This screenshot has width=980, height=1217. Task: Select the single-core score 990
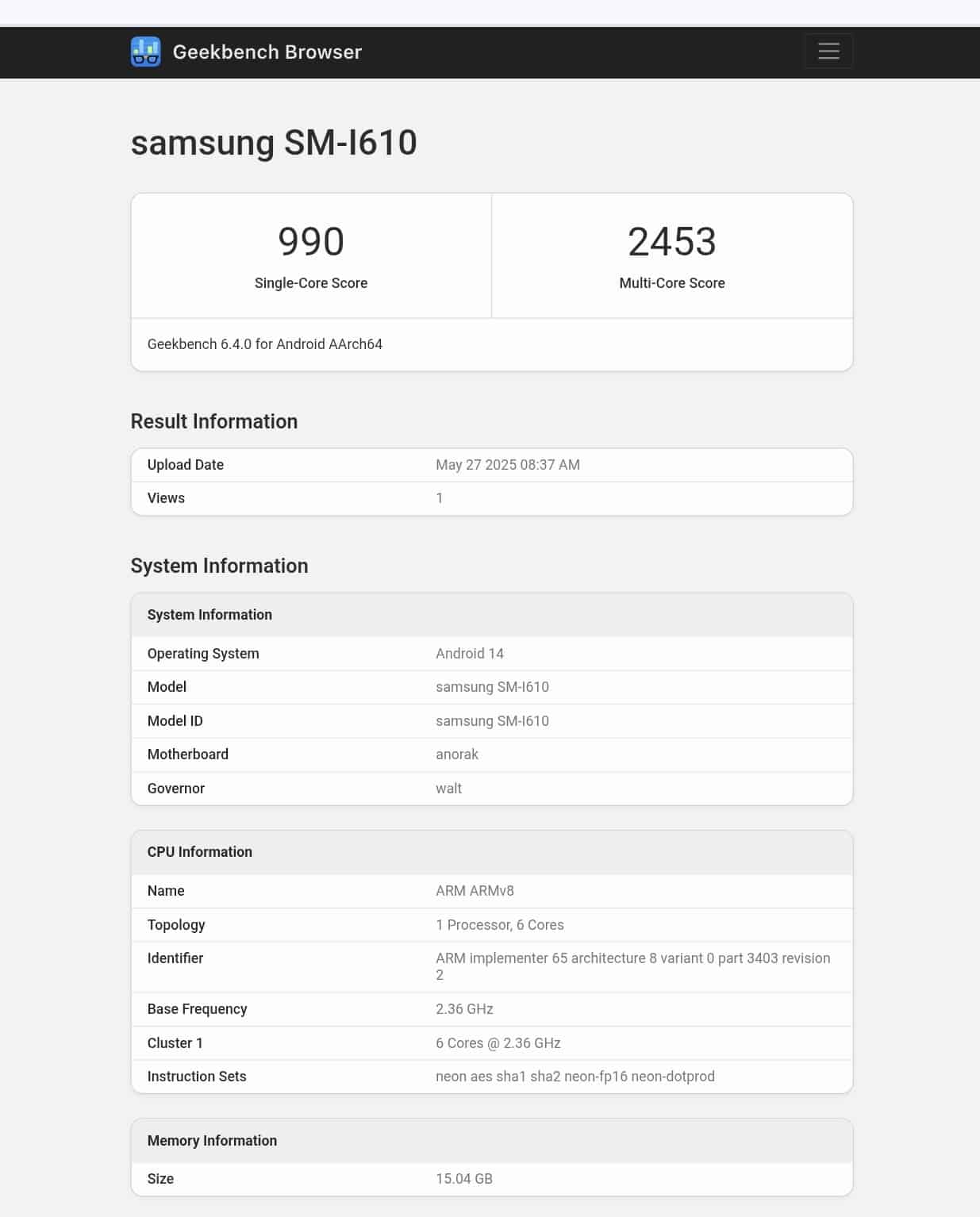311,241
